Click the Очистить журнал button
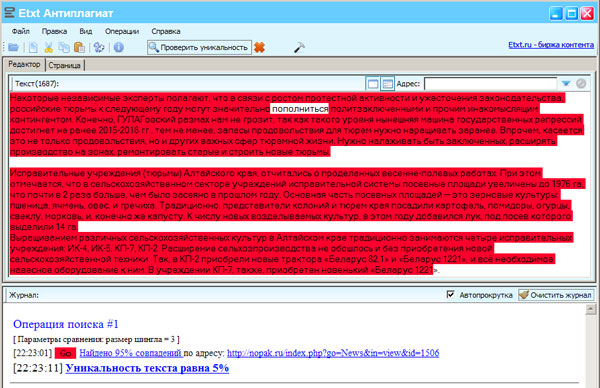 click(556, 295)
